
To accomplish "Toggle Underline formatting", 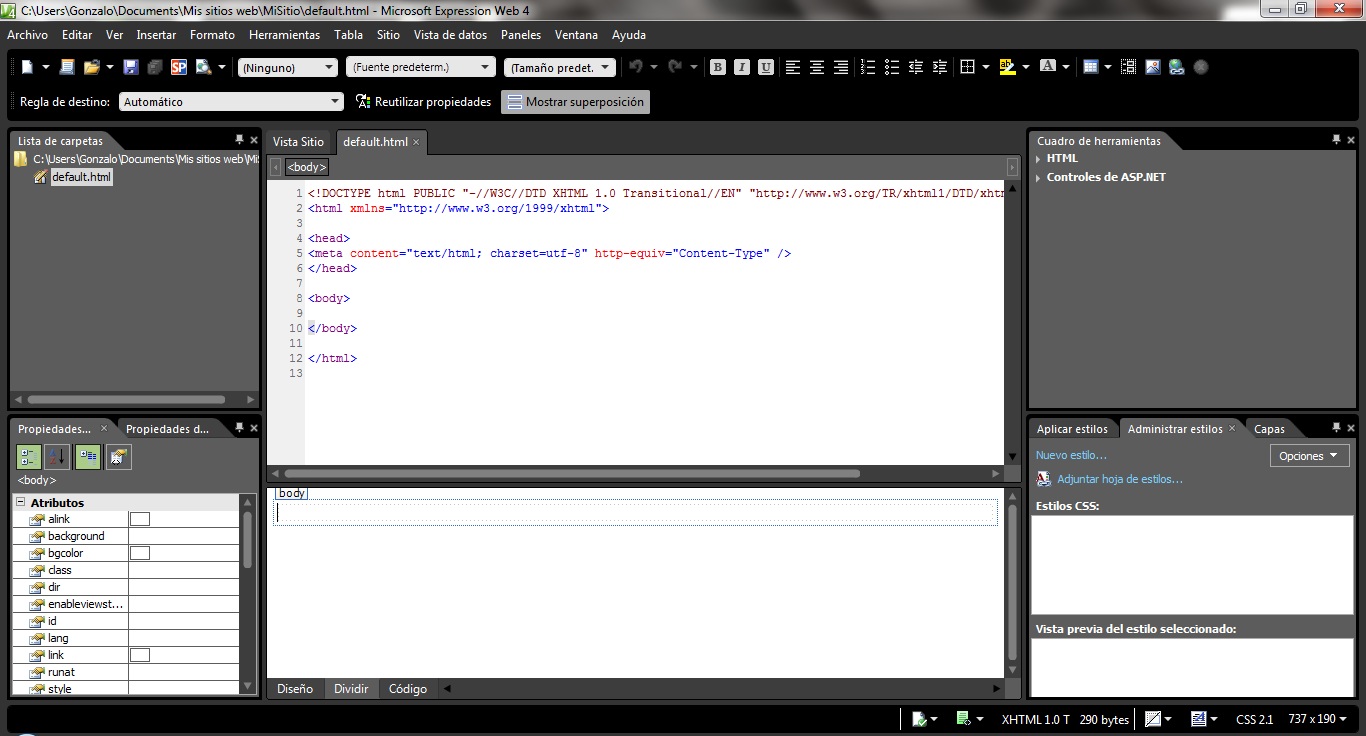I will (765, 67).
